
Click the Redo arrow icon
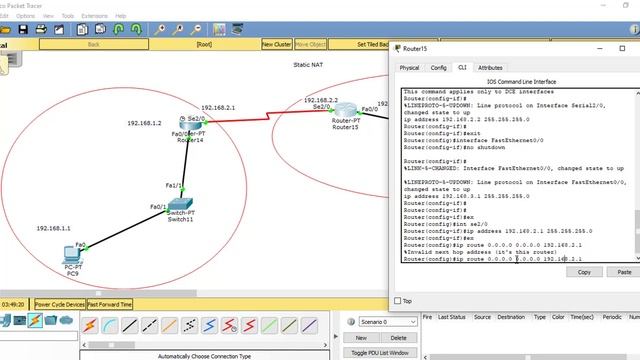[136, 29]
